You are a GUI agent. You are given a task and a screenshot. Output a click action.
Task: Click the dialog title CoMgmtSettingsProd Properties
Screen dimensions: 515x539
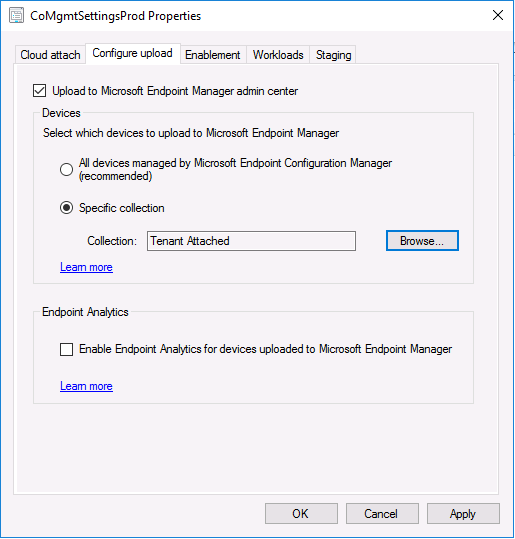tap(116, 16)
